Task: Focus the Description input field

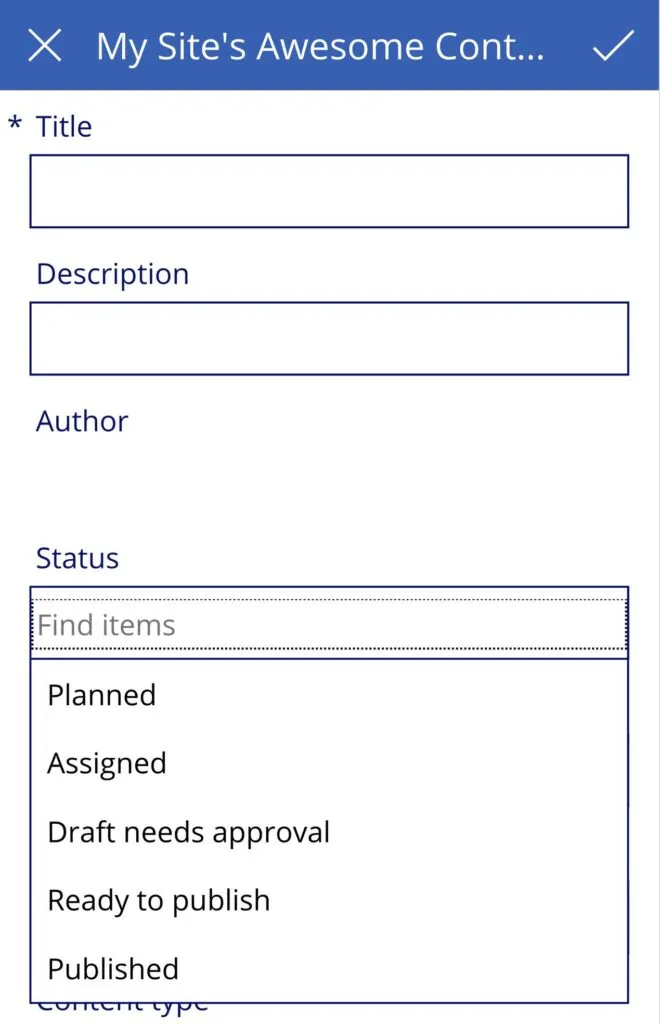Action: pos(329,338)
